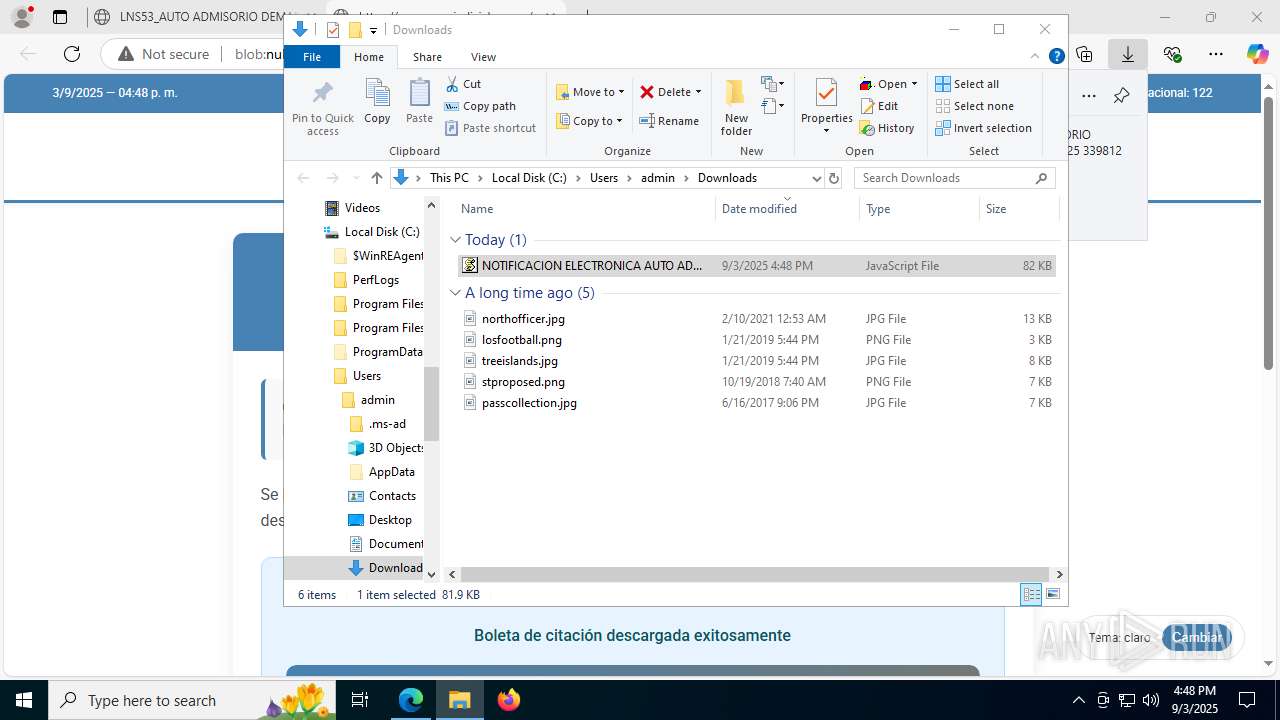Click Paste shortcut in ribbon
Viewport: 1280px width, 720px height.
(x=491, y=128)
